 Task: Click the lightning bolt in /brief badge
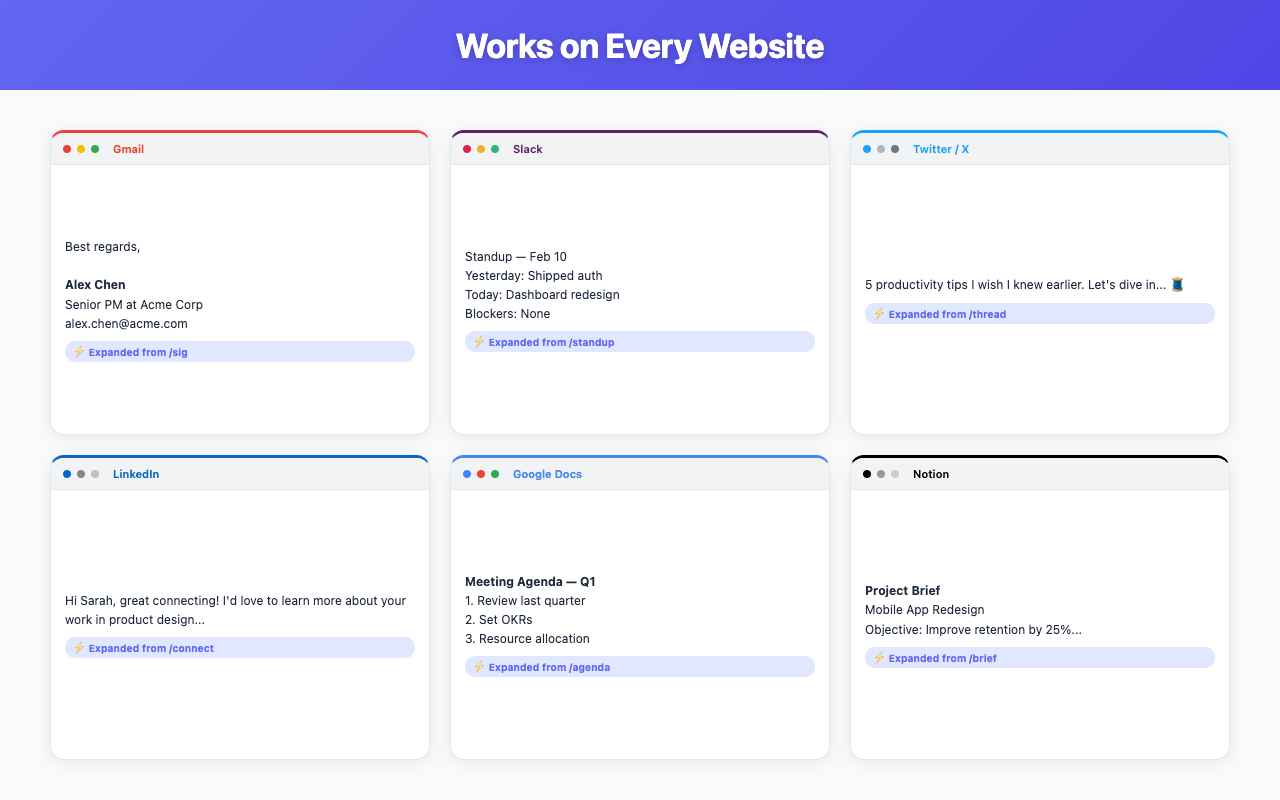(x=878, y=658)
